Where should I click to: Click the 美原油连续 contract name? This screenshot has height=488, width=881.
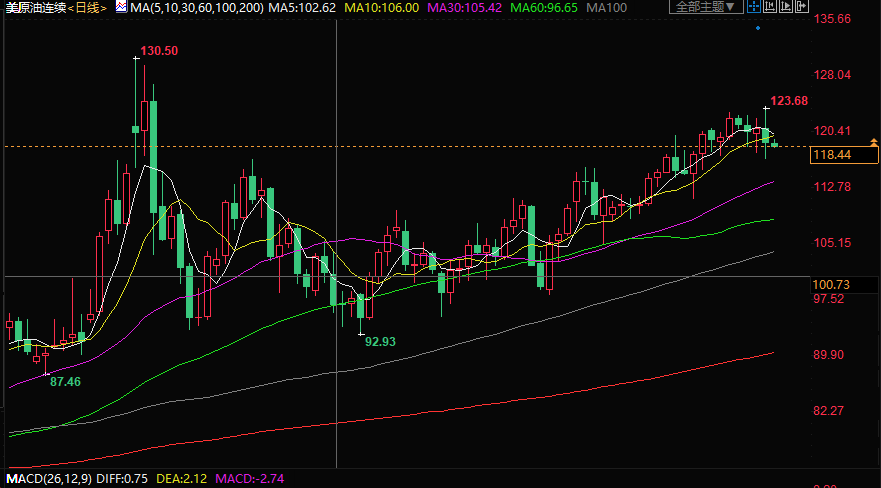34,8
